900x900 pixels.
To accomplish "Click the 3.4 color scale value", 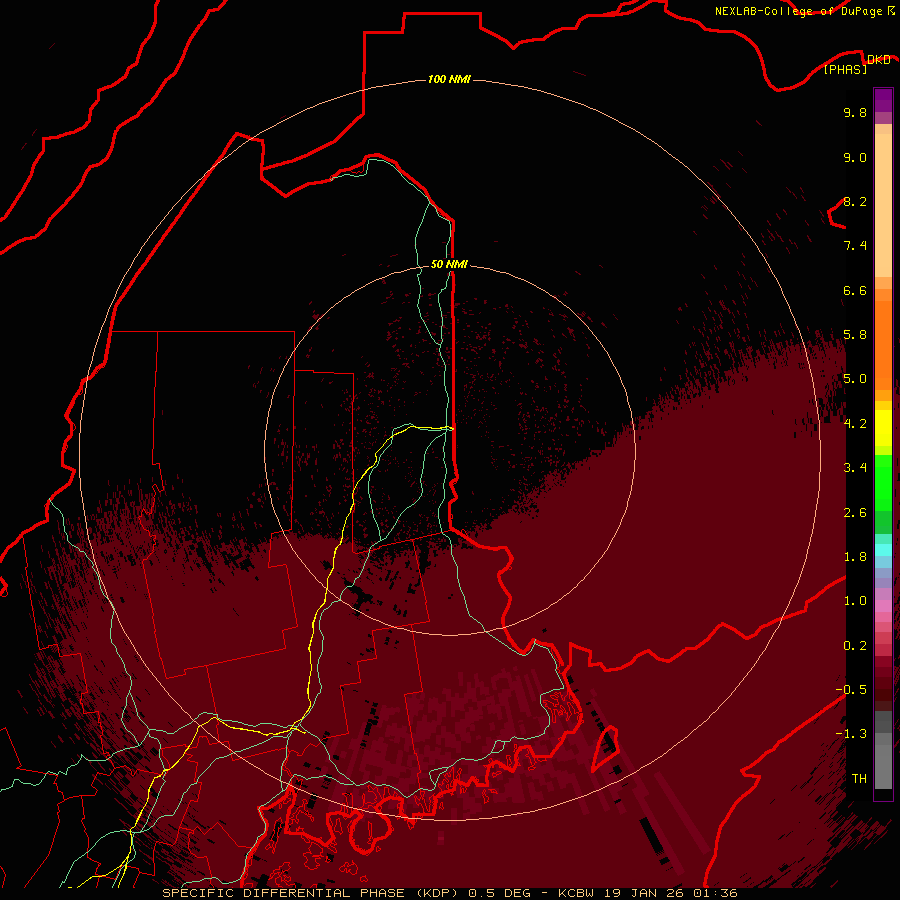I will [x=855, y=468].
